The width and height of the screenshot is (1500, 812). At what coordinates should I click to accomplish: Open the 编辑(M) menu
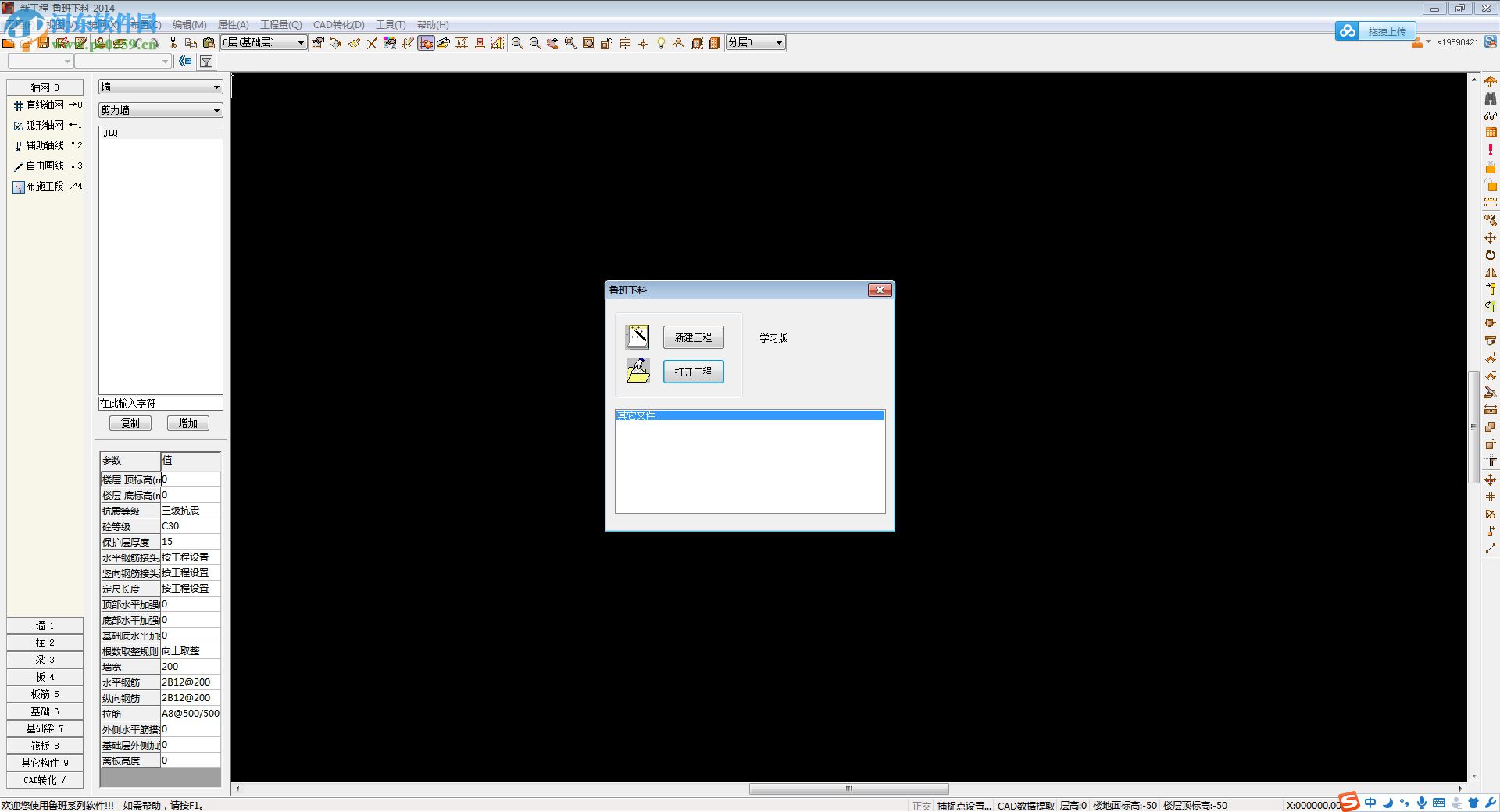tap(189, 25)
